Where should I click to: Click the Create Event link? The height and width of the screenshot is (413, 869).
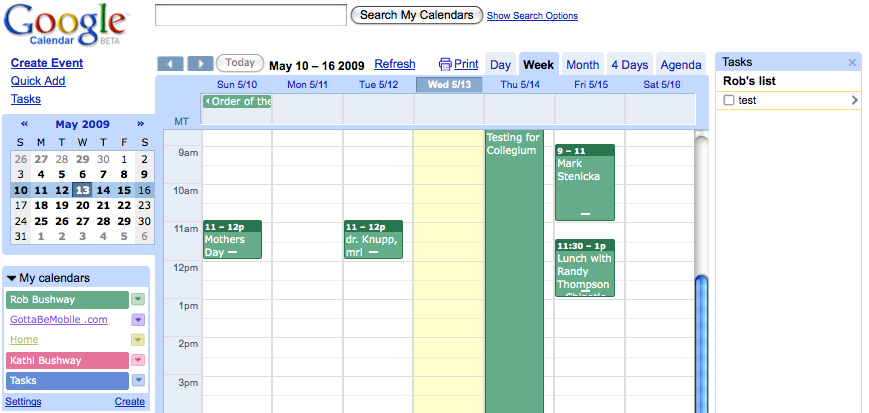pos(47,63)
